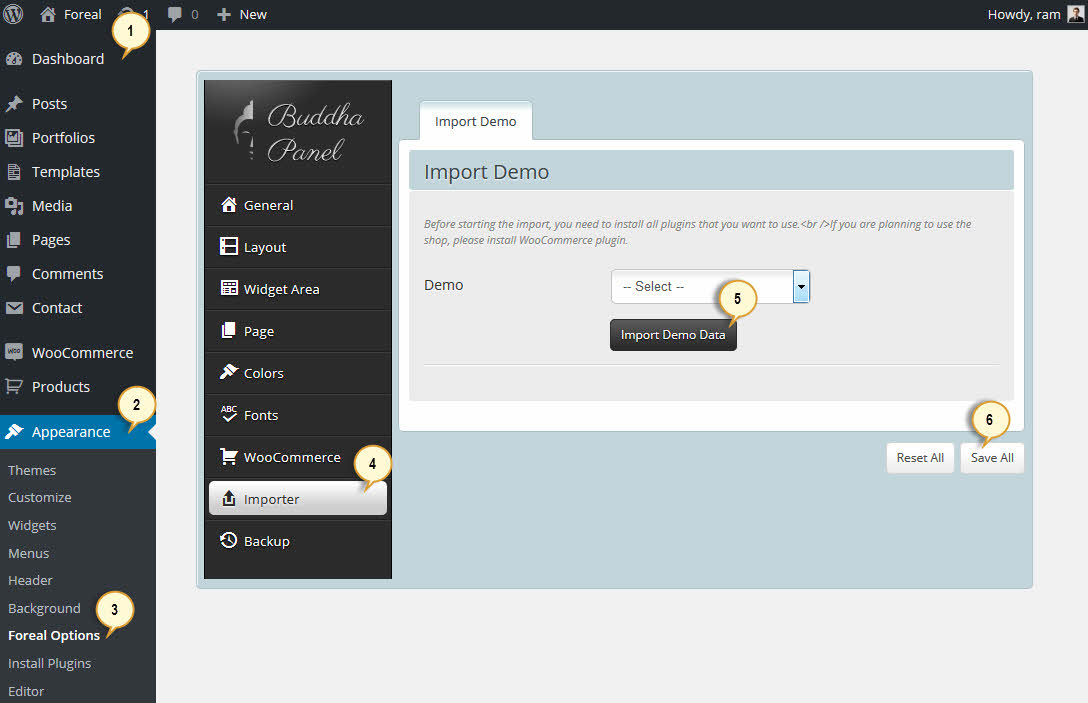This screenshot has width=1088, height=703.
Task: Click the Media icon in sidebar
Action: coord(14,206)
